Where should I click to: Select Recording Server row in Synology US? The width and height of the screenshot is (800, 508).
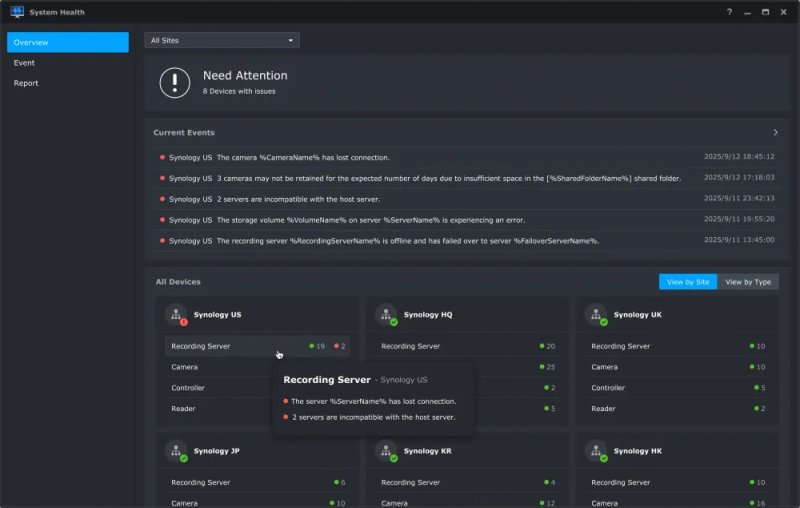[258, 346]
